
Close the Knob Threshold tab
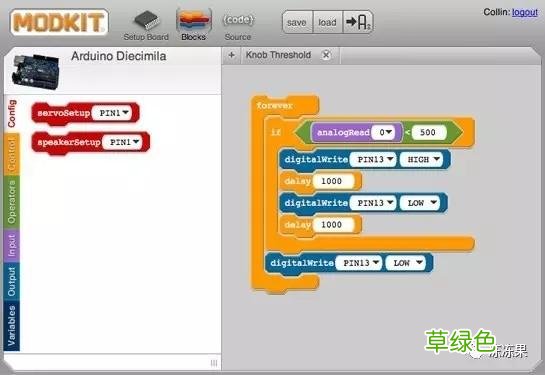(x=326, y=55)
